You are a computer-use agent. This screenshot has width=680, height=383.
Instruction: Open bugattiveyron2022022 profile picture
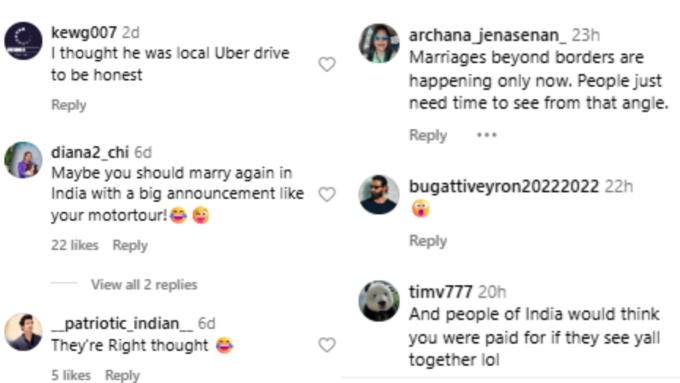pos(379,194)
